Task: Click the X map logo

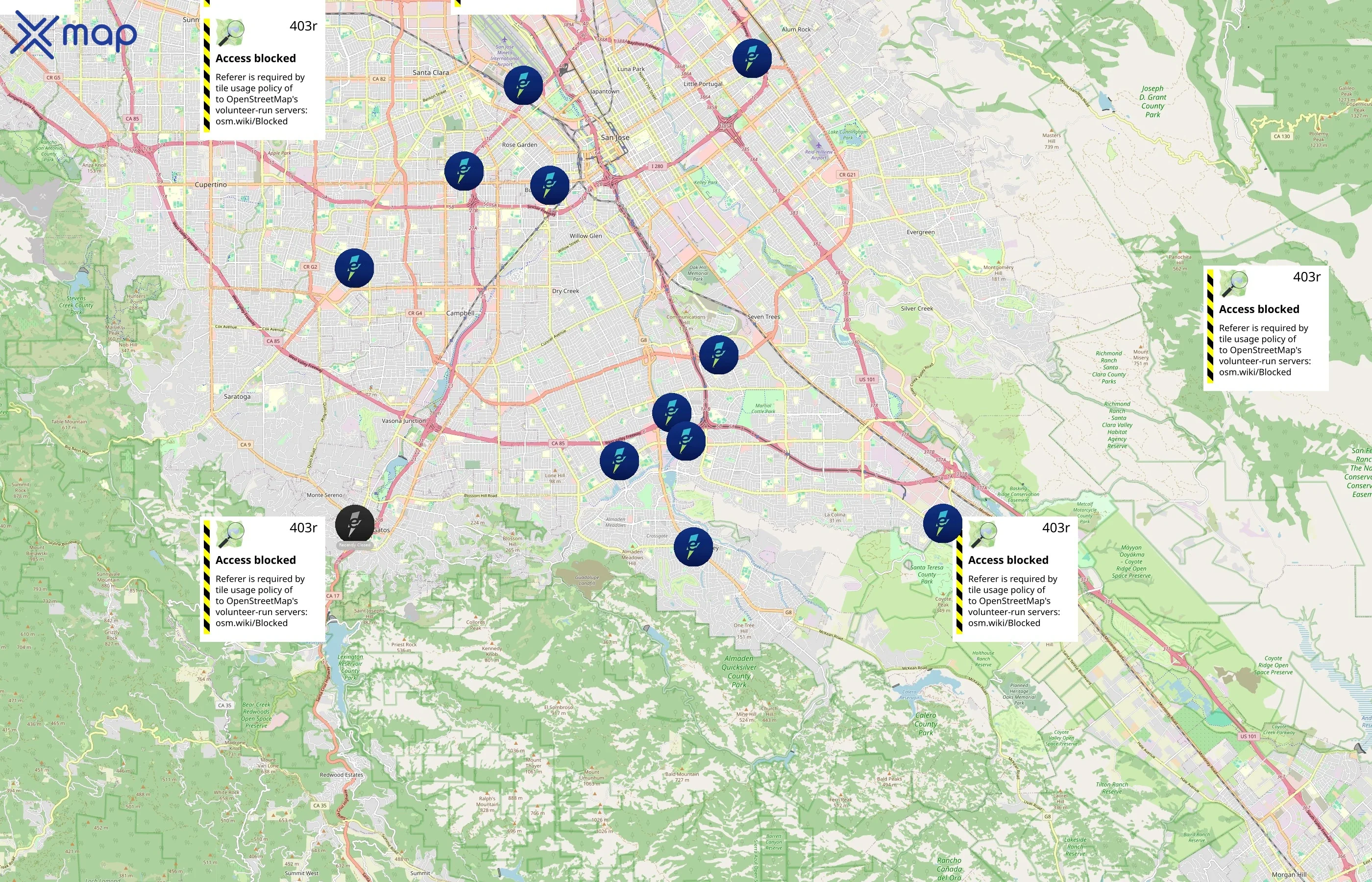Action: [74, 35]
